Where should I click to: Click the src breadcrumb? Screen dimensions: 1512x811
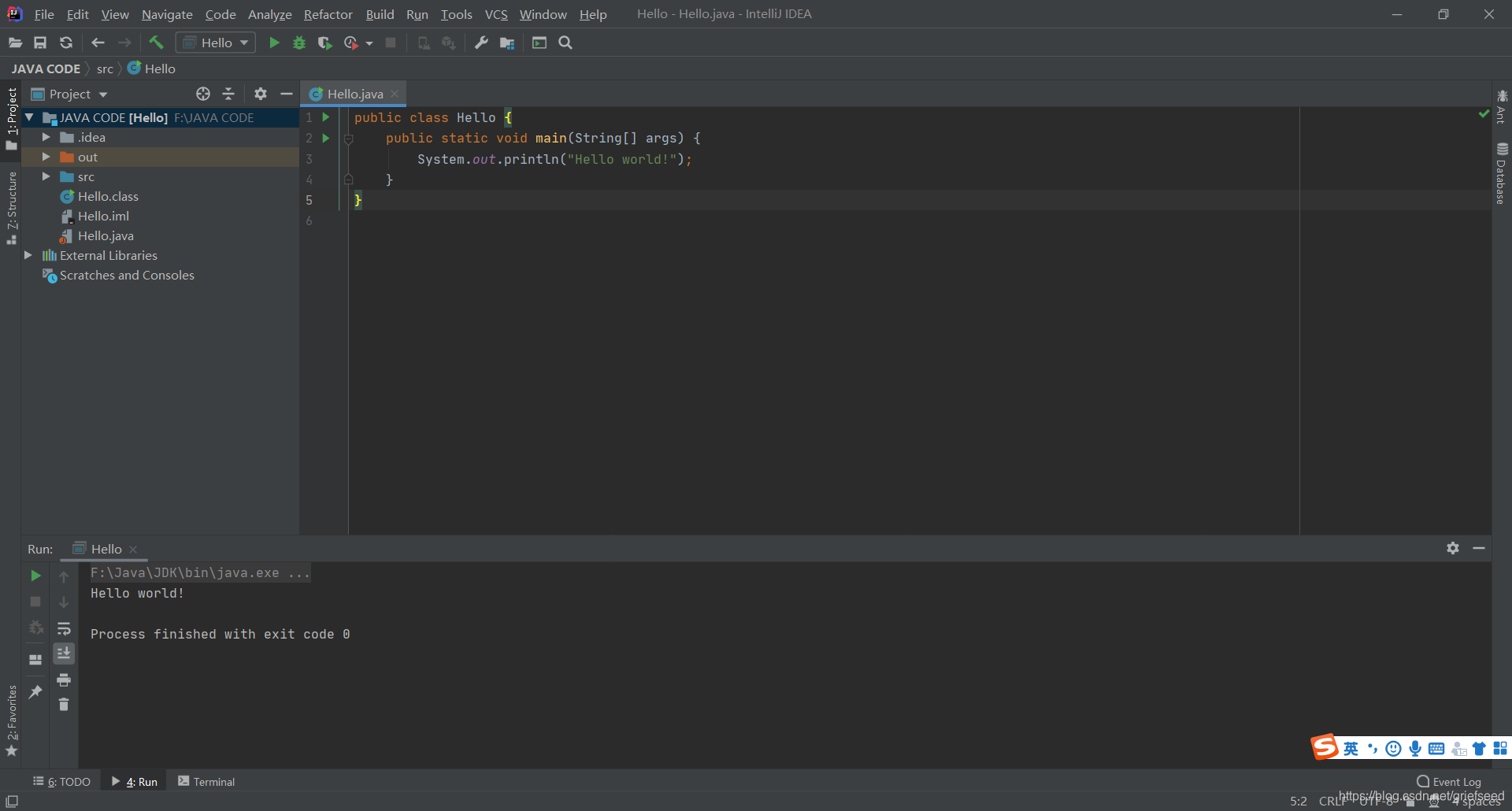coord(105,69)
